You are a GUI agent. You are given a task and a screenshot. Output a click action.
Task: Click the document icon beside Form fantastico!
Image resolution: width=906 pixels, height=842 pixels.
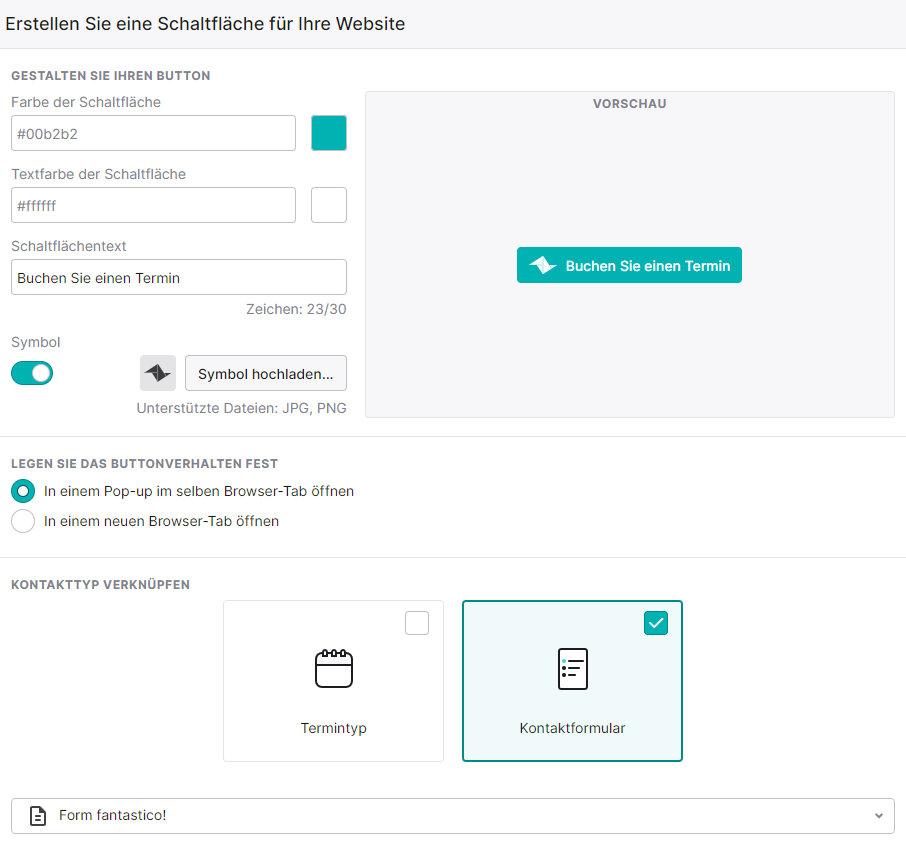click(38, 815)
